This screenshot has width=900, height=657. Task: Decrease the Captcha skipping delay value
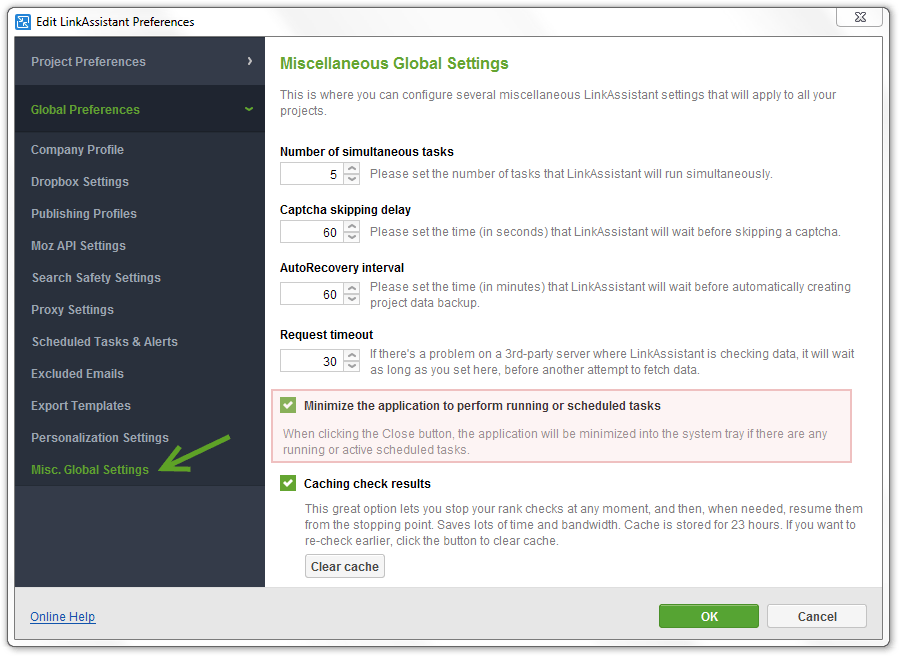(352, 237)
